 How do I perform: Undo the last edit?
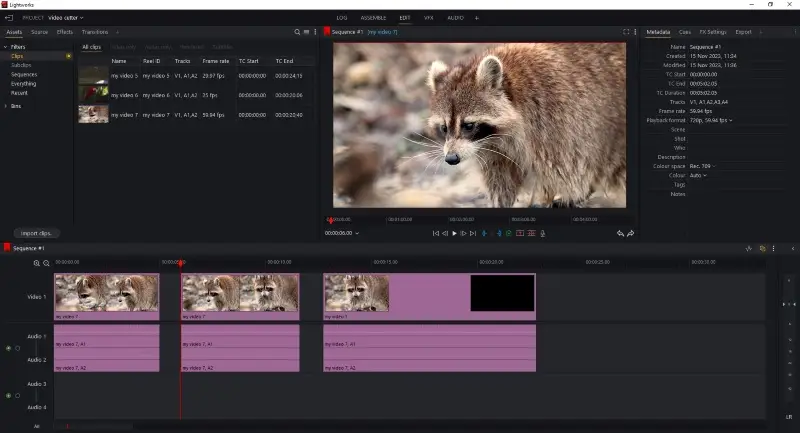tap(620, 233)
